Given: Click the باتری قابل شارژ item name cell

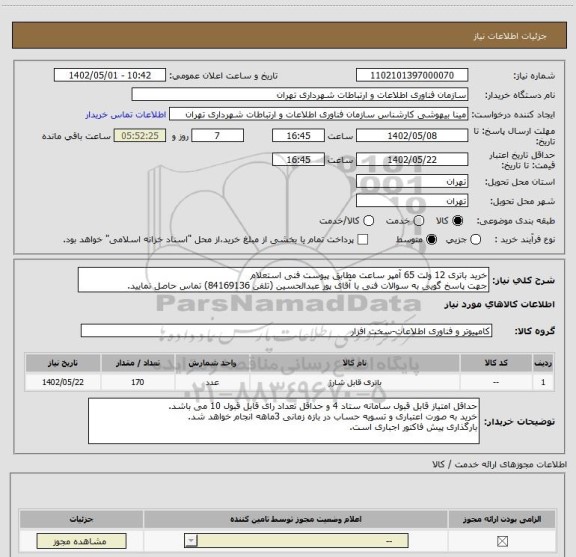Looking at the screenshot, I should (x=354, y=382).
